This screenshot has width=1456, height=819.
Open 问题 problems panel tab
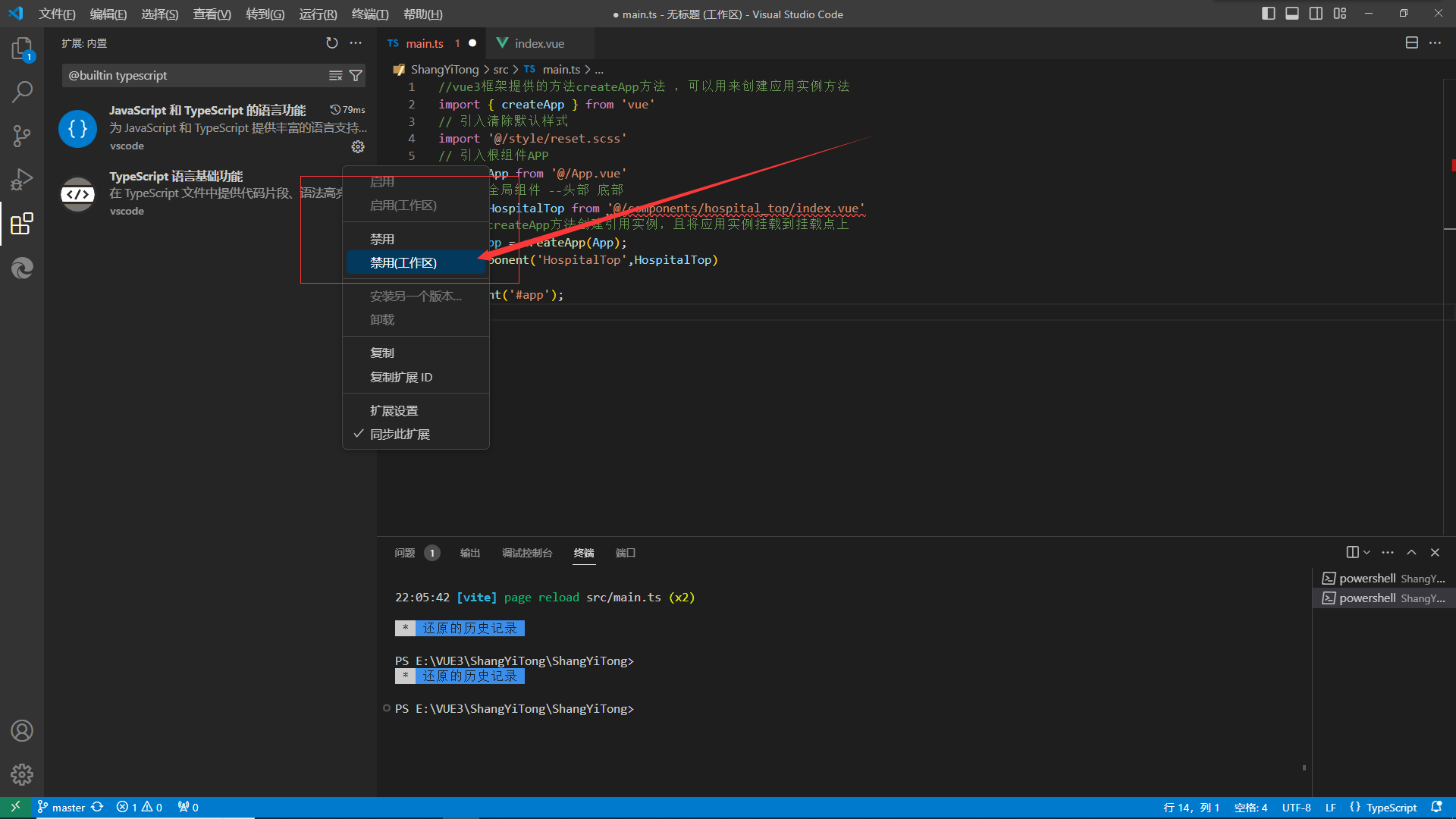[x=405, y=553]
